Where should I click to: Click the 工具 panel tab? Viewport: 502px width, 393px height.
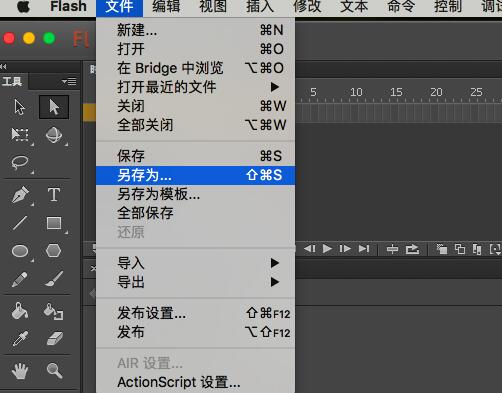[x=13, y=81]
